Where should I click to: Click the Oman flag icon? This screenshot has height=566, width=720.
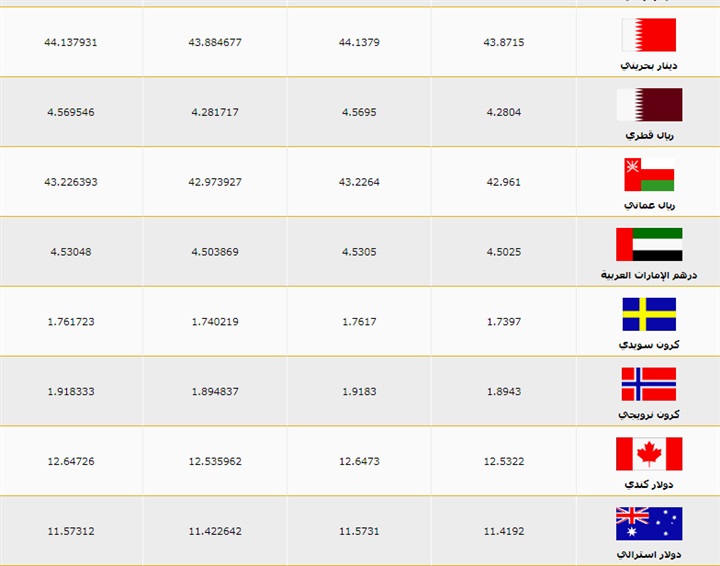[x=649, y=174]
